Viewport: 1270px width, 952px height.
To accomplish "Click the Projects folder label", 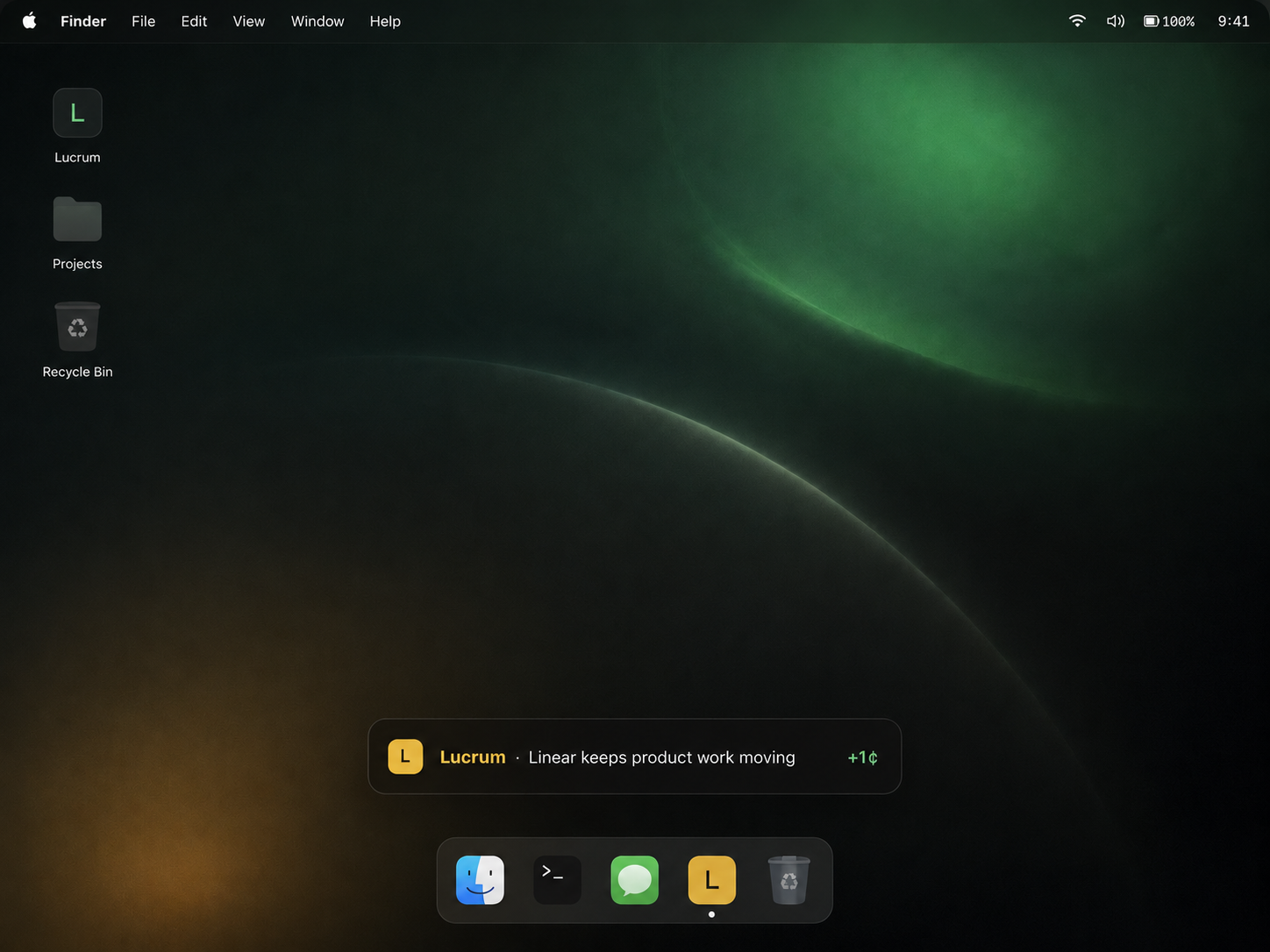I will pyautogui.click(x=77, y=264).
